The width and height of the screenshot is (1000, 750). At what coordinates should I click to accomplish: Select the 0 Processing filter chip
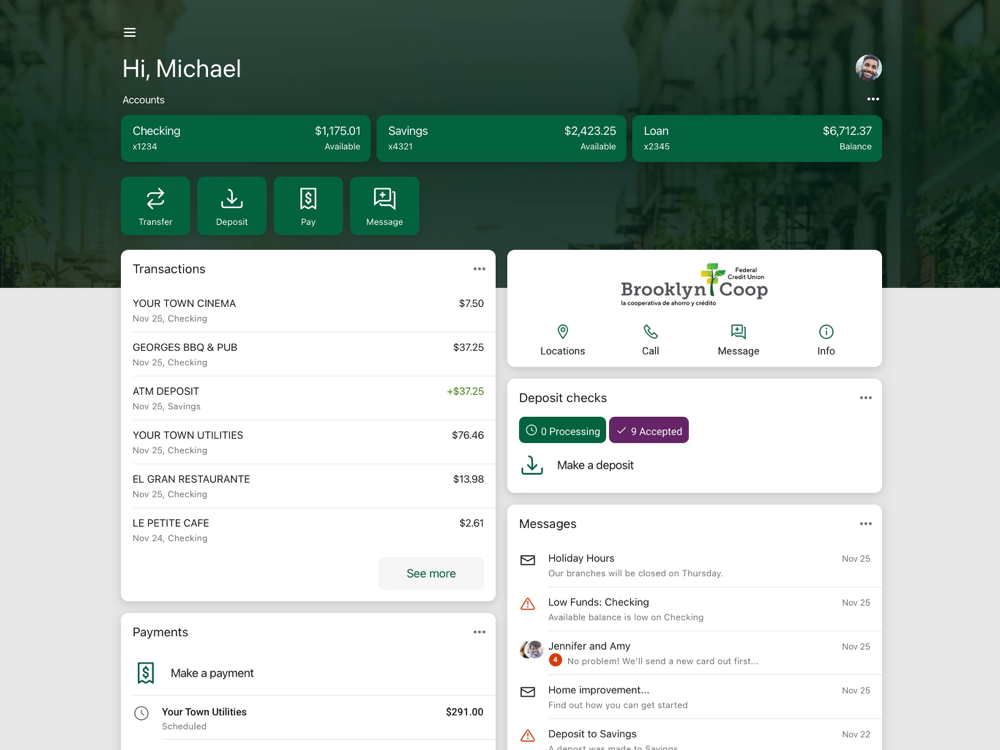[x=562, y=430]
